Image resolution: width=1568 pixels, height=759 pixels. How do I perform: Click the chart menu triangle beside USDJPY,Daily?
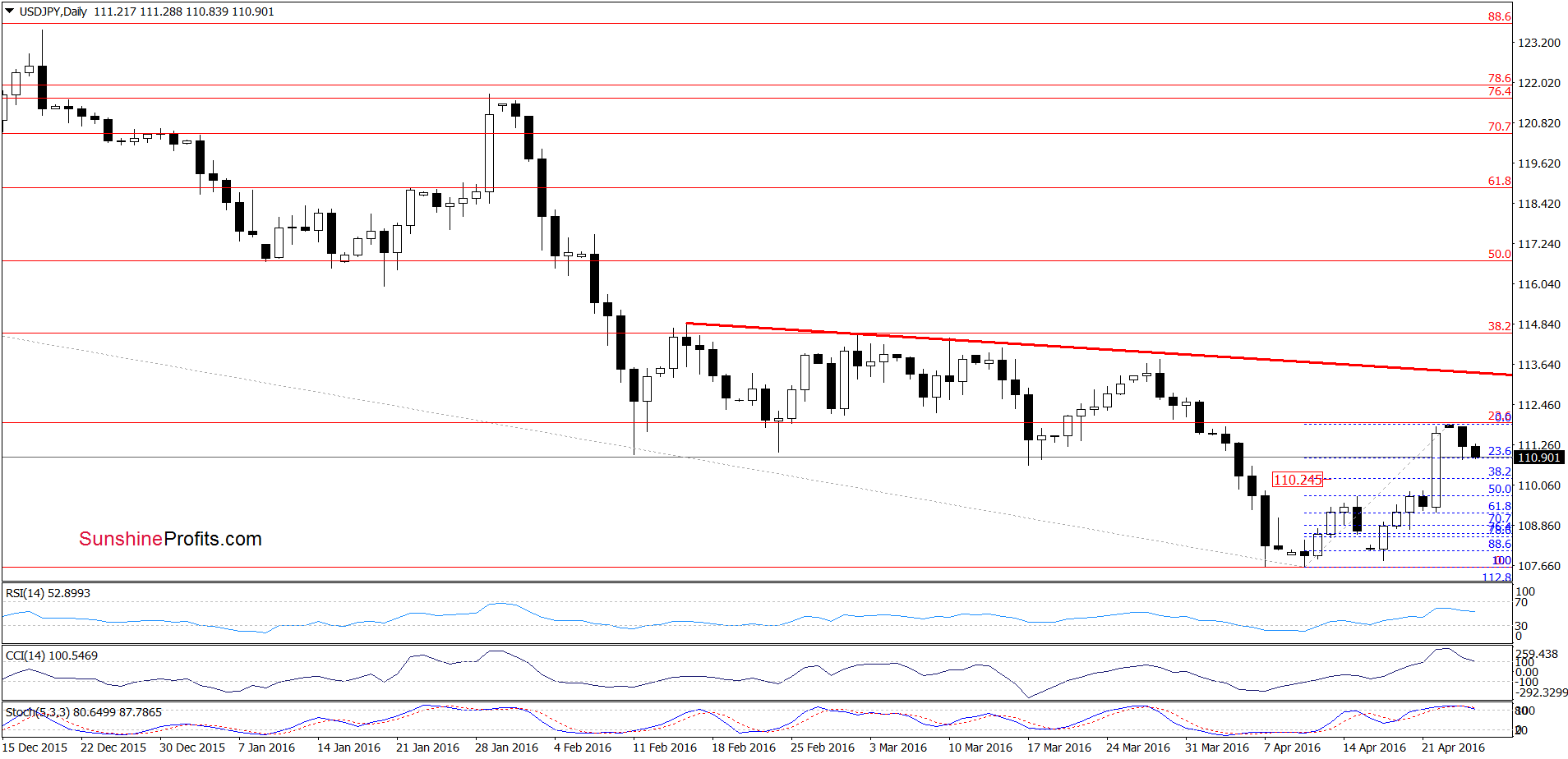10,11
